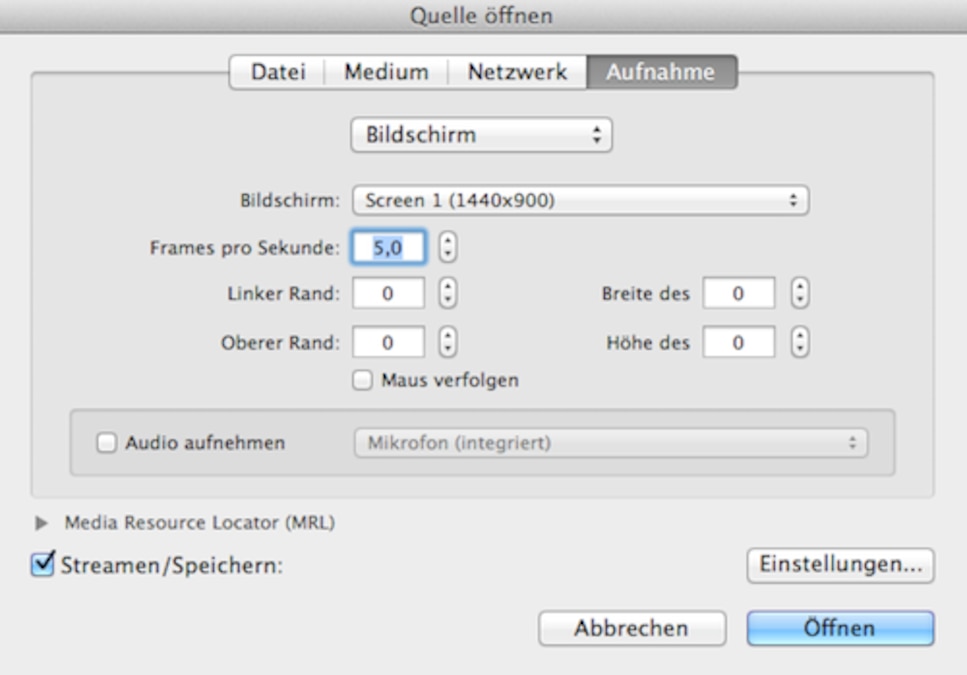This screenshot has width=967, height=675.
Task: Click the Aufnahme tab
Action: point(661,73)
